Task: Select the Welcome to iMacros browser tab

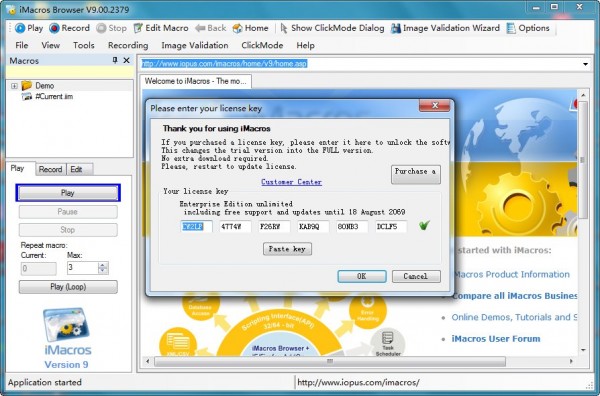Action: point(196,81)
